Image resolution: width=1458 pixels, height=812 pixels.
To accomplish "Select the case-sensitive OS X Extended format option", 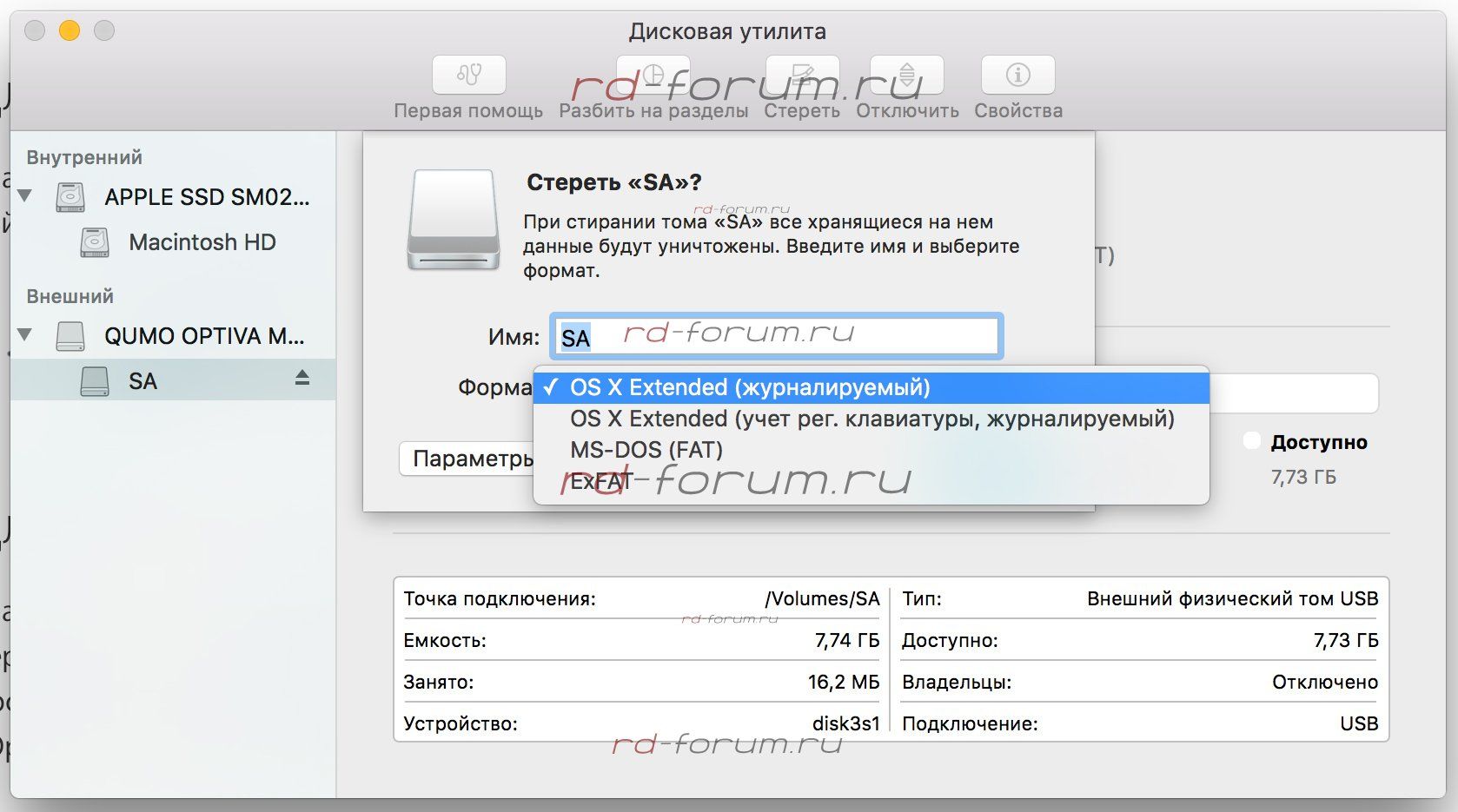I will coord(871,419).
